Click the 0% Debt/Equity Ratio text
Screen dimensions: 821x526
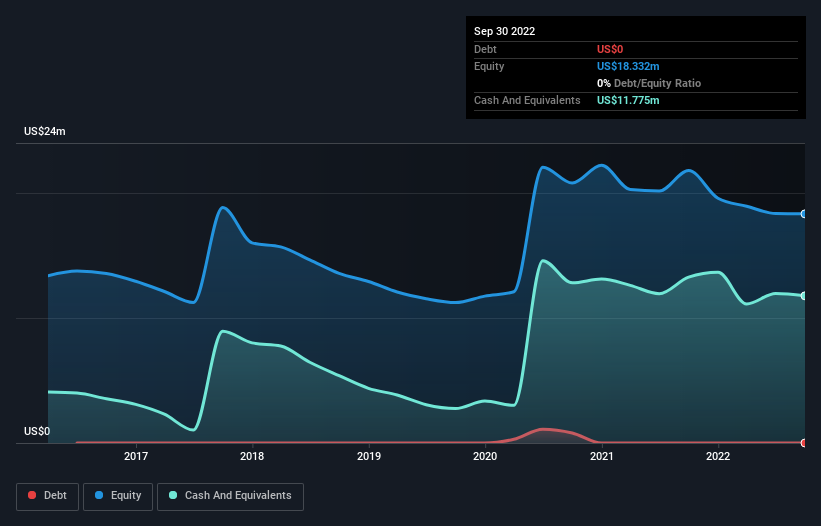tap(649, 83)
